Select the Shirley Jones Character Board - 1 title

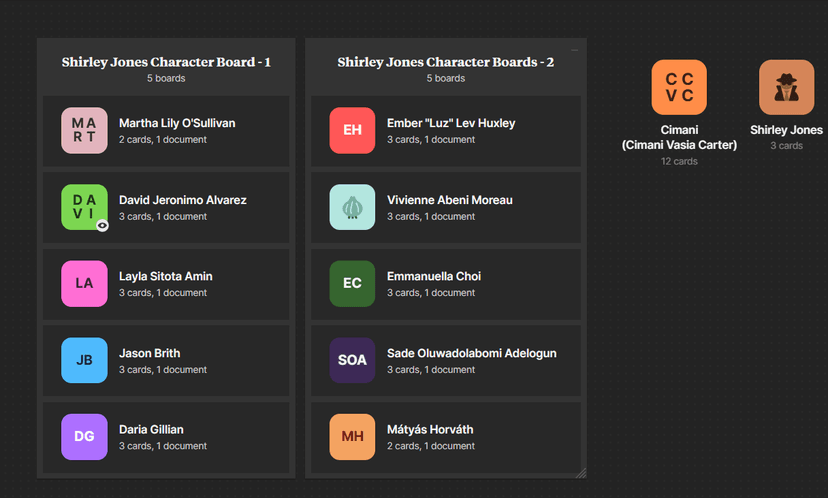[x=166, y=62]
